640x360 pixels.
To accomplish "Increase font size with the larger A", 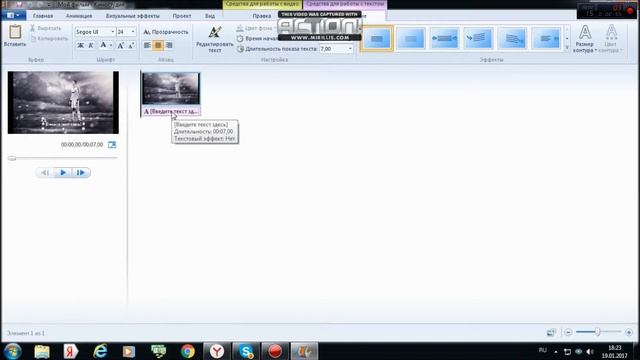I will [120, 45].
